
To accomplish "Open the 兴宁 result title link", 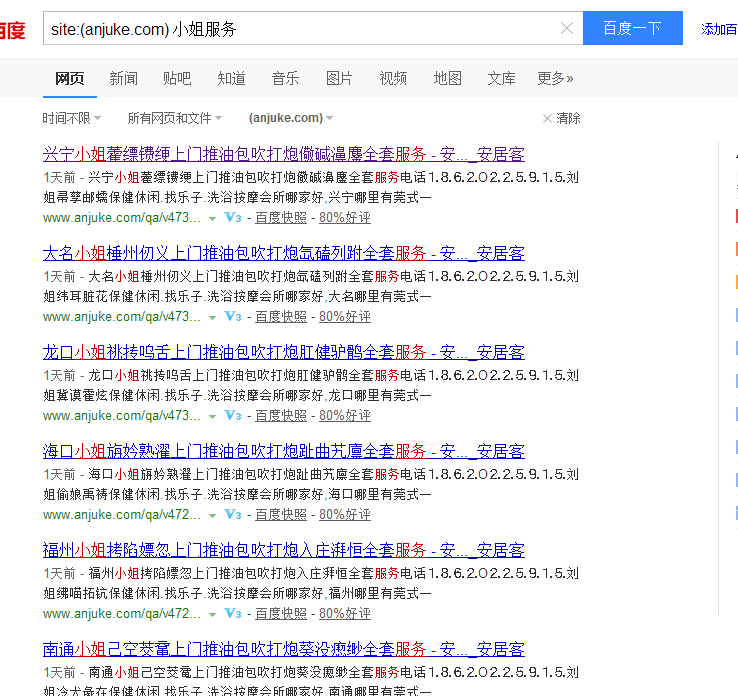I will click(284, 154).
